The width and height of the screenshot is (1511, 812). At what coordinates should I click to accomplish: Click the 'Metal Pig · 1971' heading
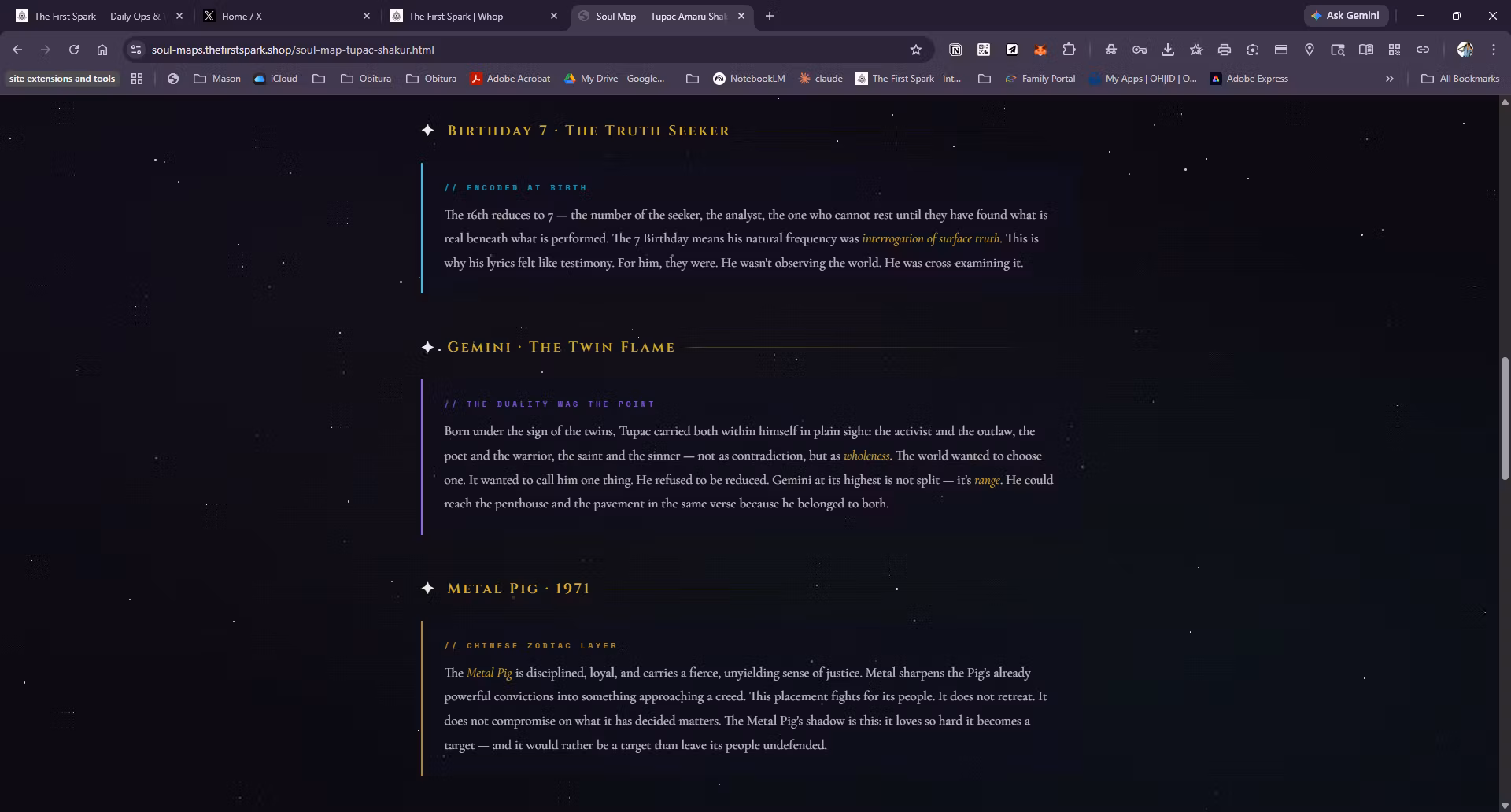[x=519, y=589]
